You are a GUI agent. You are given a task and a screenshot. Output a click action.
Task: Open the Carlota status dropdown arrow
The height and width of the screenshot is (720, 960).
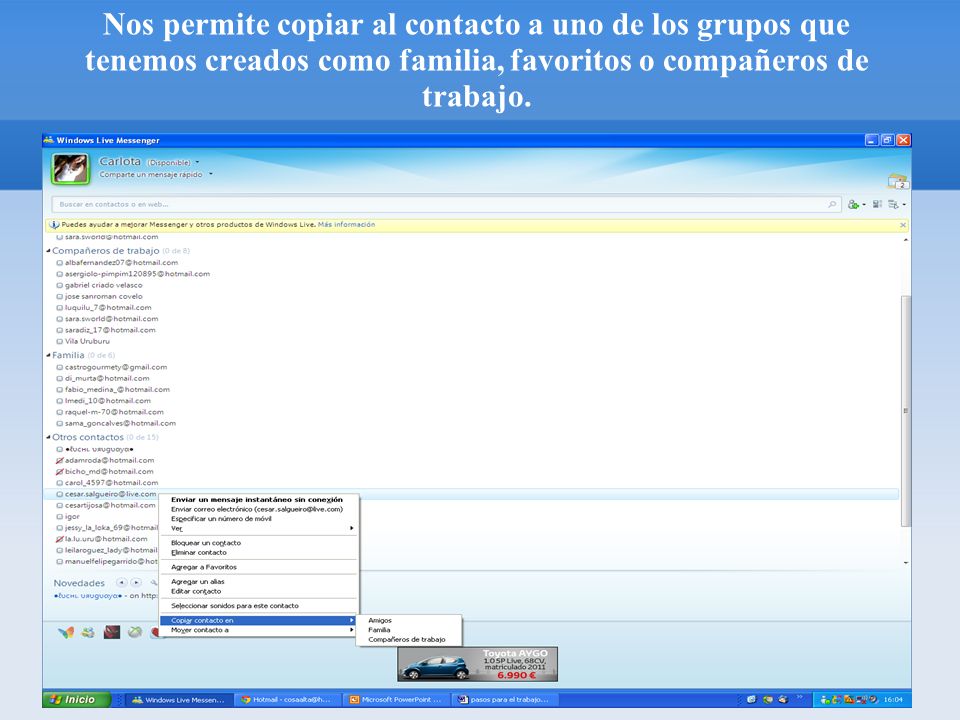coord(197,163)
